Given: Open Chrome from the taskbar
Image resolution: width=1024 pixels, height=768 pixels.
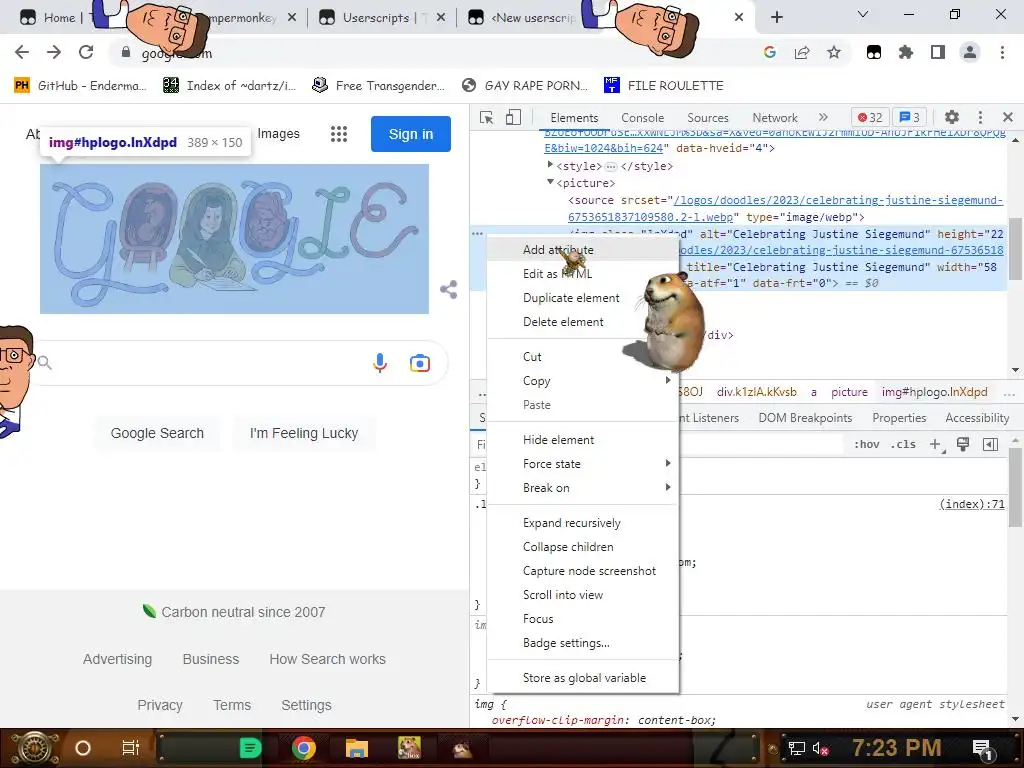Looking at the screenshot, I should [304, 748].
